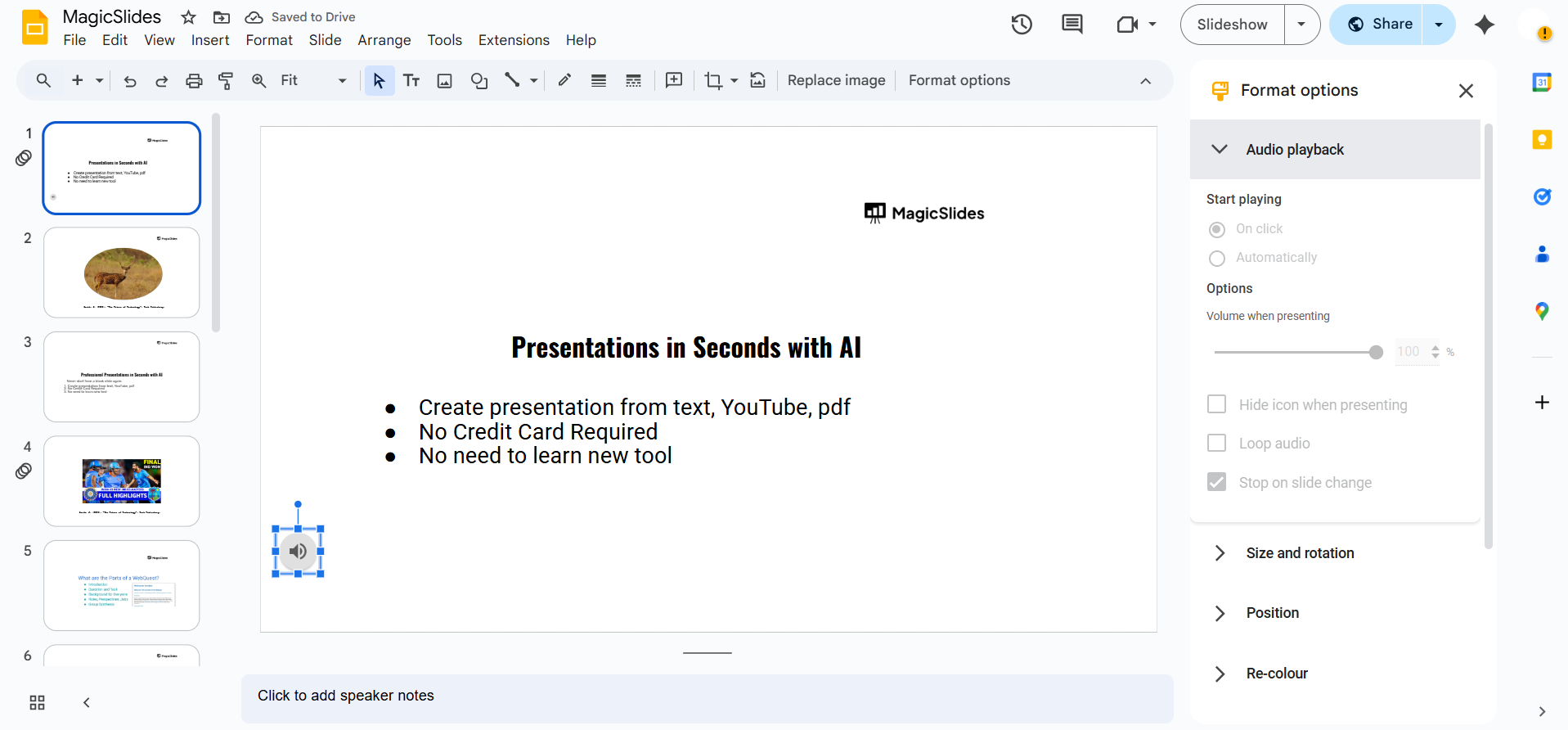Click the Print icon in toolbar
The image size is (1568, 730).
tap(194, 81)
